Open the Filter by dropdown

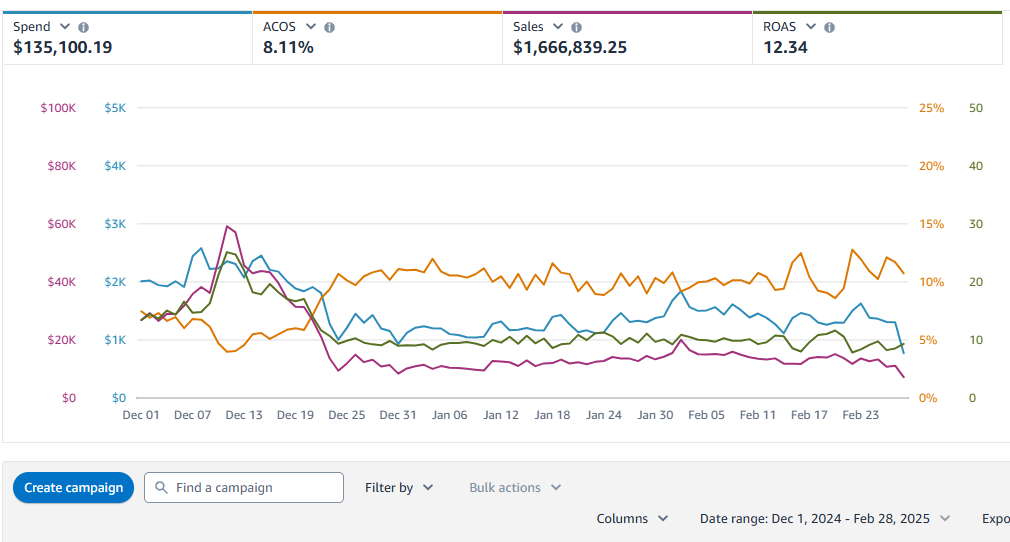(399, 488)
